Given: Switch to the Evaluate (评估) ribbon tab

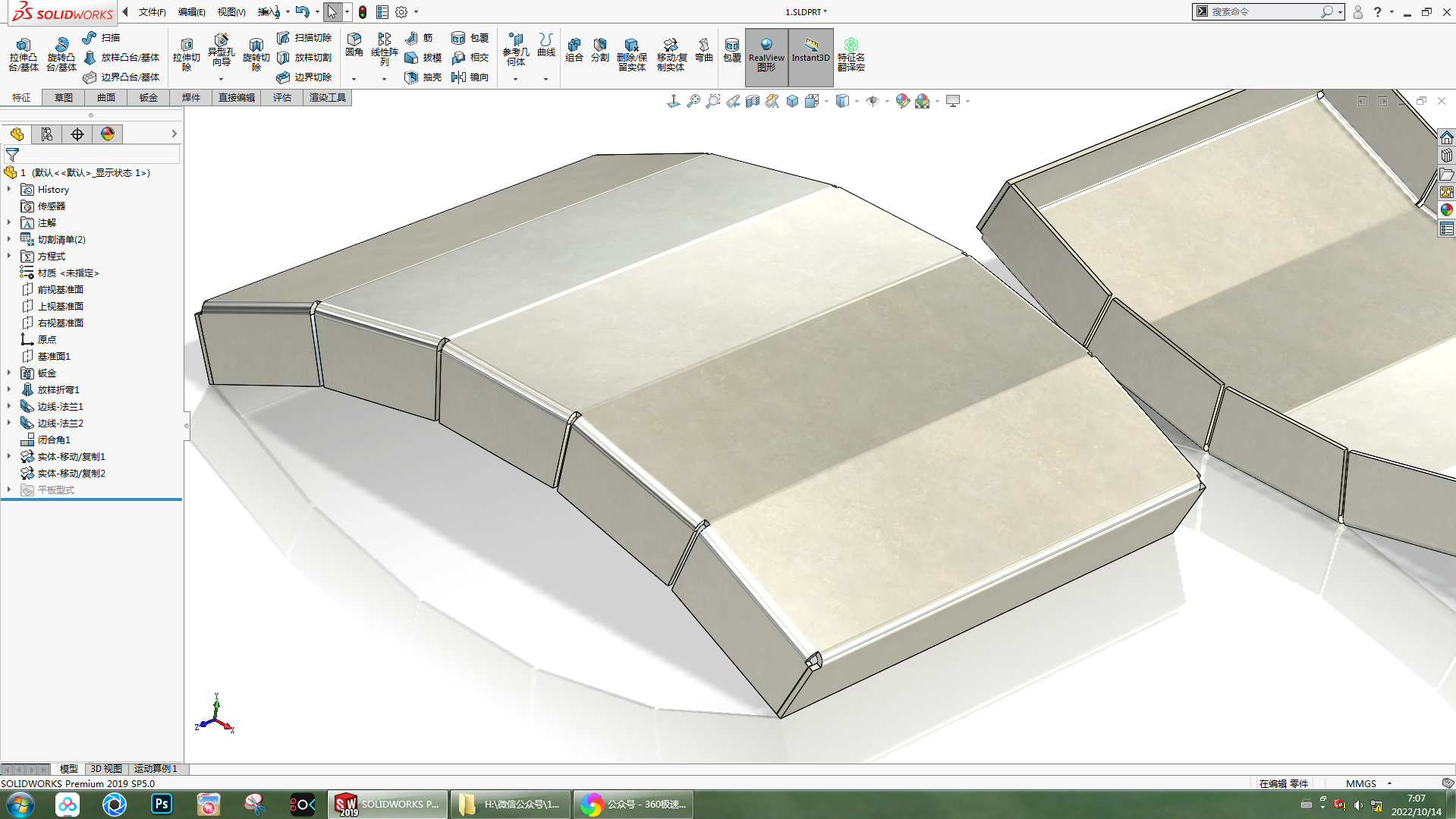Looking at the screenshot, I should [x=282, y=97].
